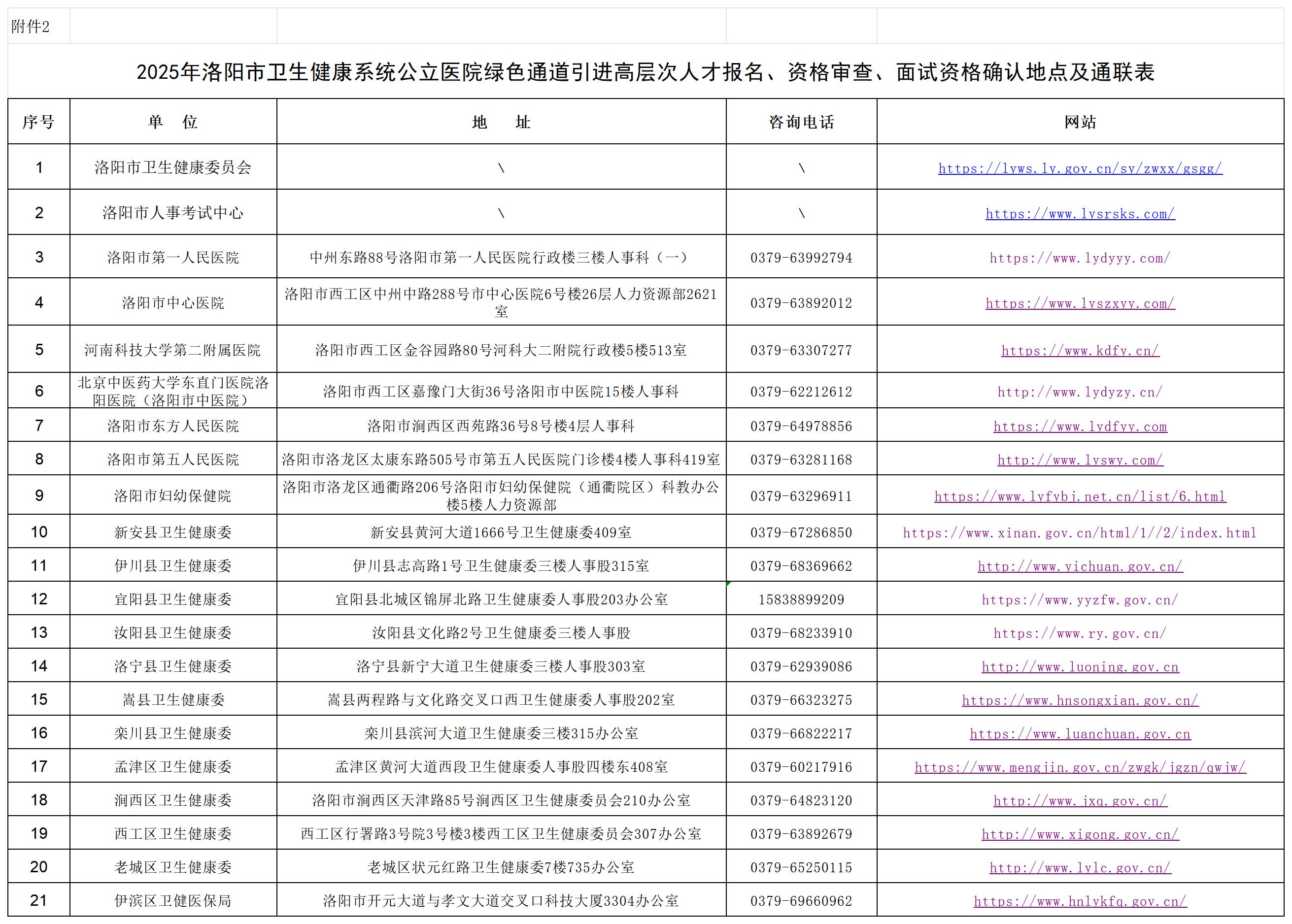Image resolution: width=1292 pixels, height=924 pixels.
Task: Open the lyws.ly.gov.cn health commission link
Action: click(x=1080, y=168)
